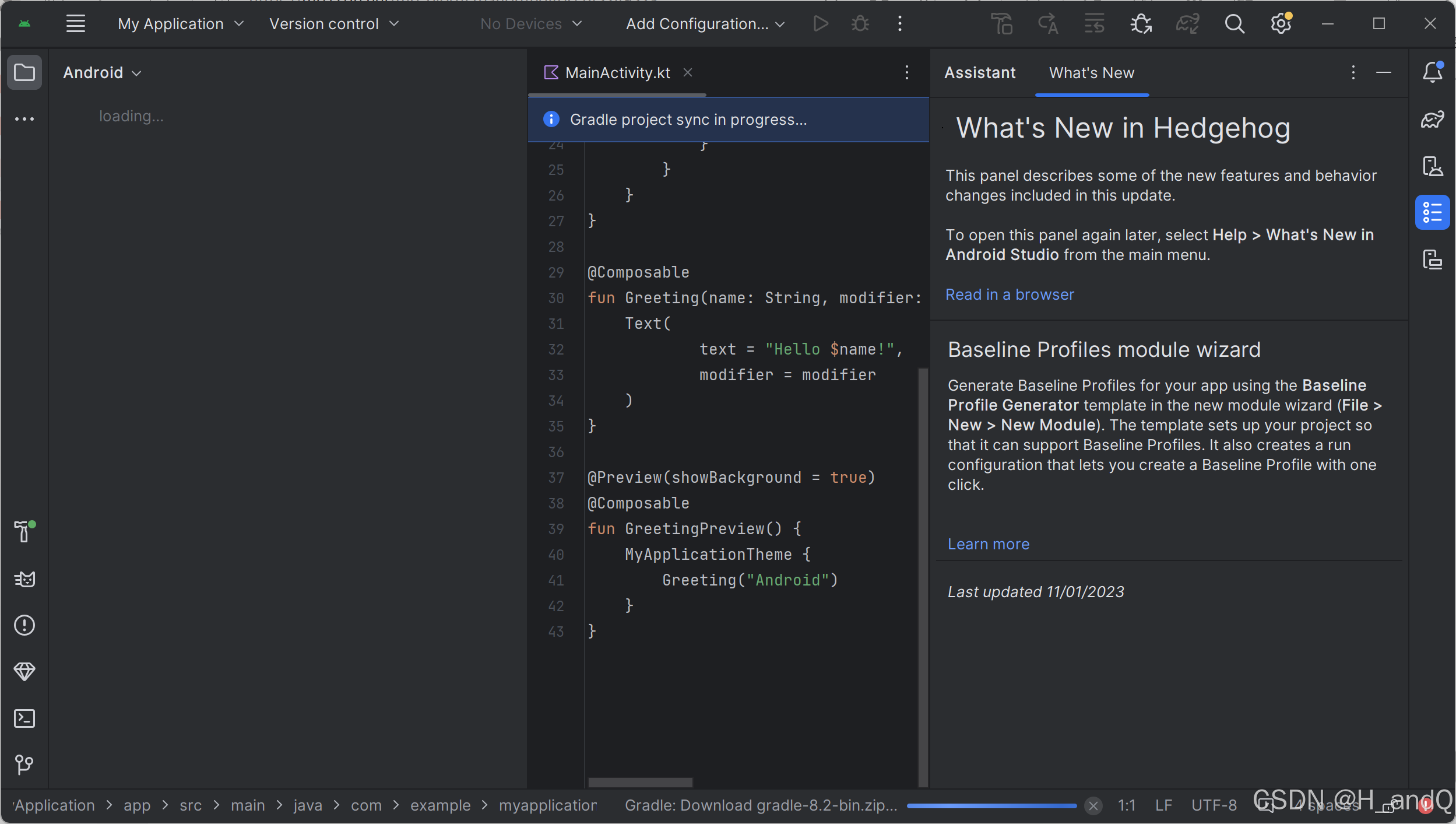Click line number 37 in the gutter
1456x824 pixels.
(555, 478)
